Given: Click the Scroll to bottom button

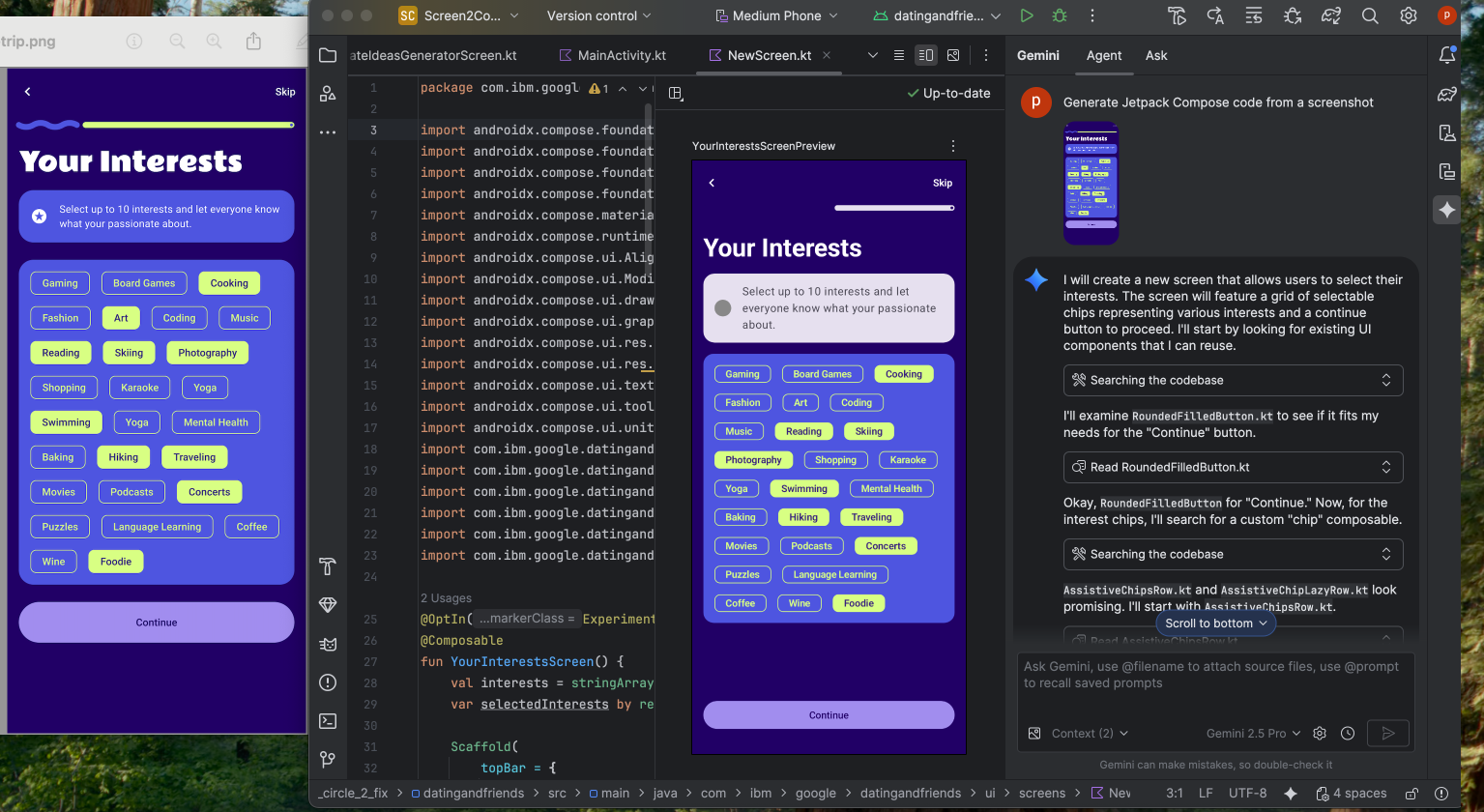Looking at the screenshot, I should point(1214,623).
